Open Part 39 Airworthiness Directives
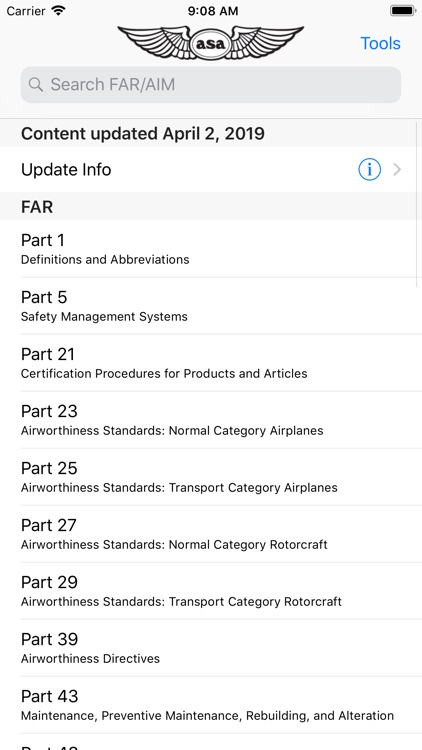Image resolution: width=422 pixels, height=750 pixels. (x=211, y=647)
